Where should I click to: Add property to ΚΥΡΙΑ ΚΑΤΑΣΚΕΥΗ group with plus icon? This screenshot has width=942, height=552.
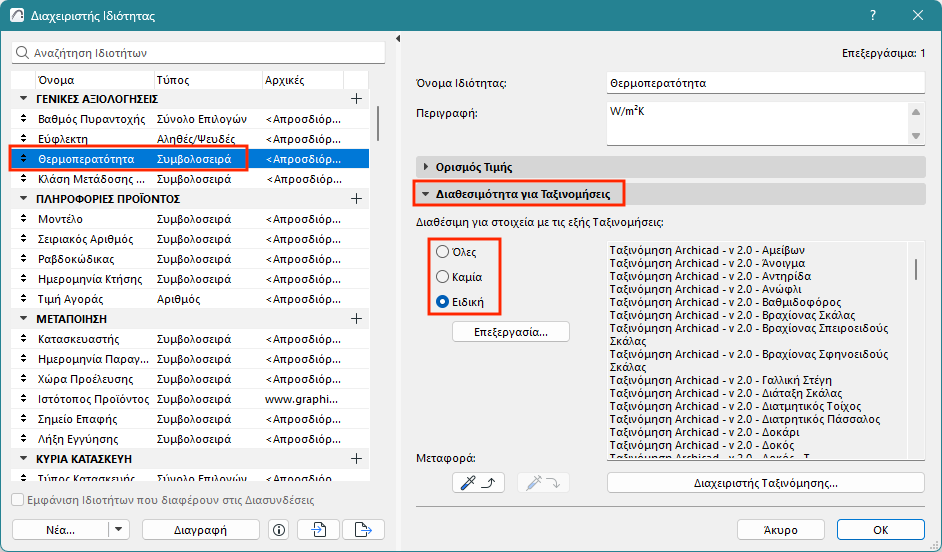(x=356, y=459)
